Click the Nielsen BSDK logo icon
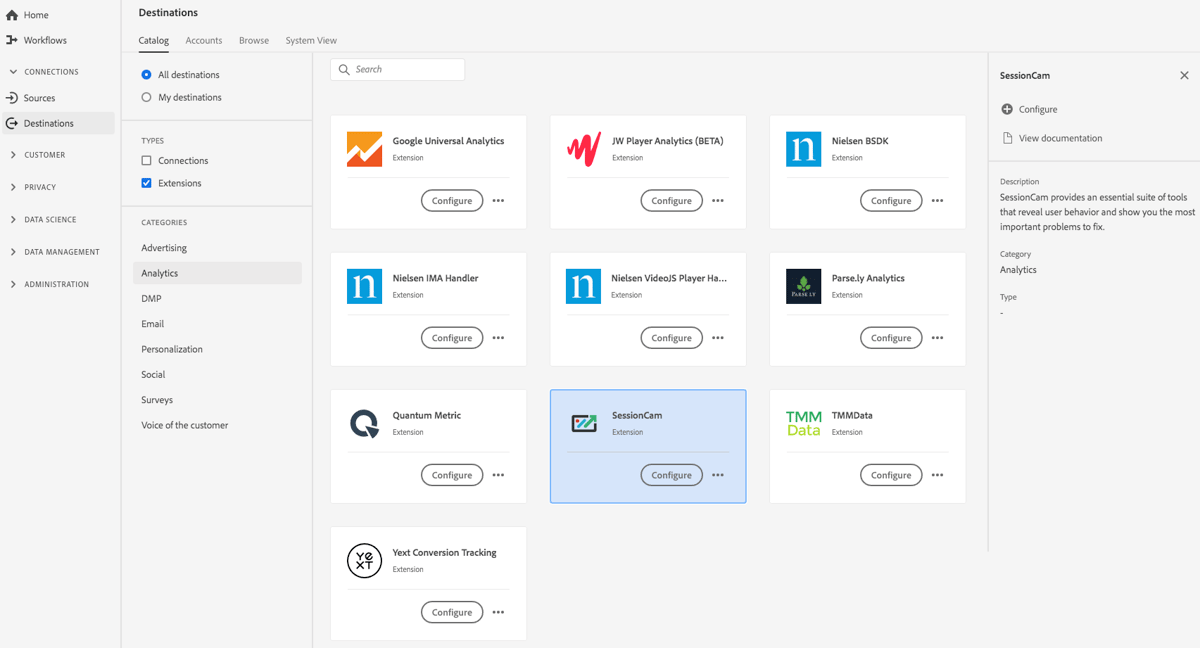The width and height of the screenshot is (1200, 648). point(803,148)
